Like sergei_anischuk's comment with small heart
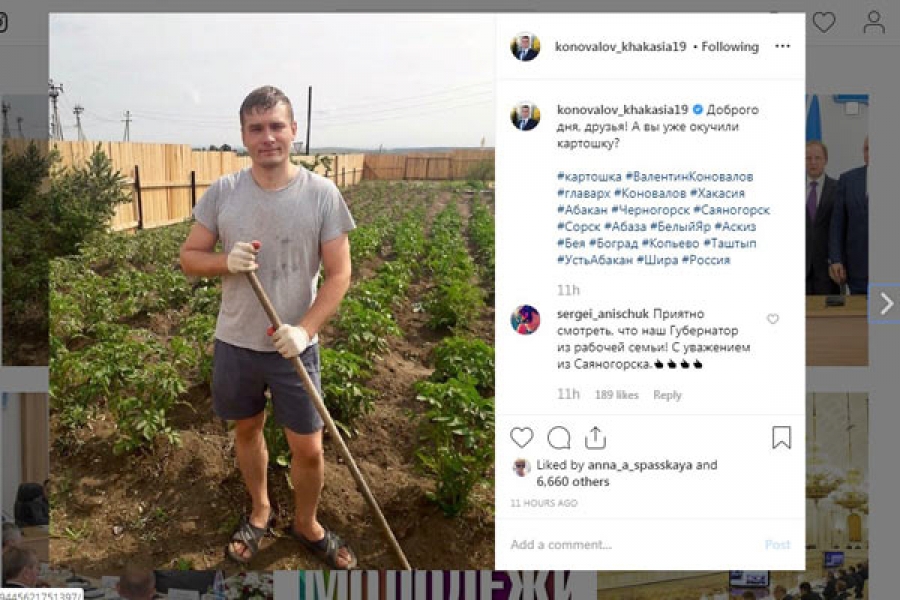Image resolution: width=900 pixels, height=600 pixels. 773,319
